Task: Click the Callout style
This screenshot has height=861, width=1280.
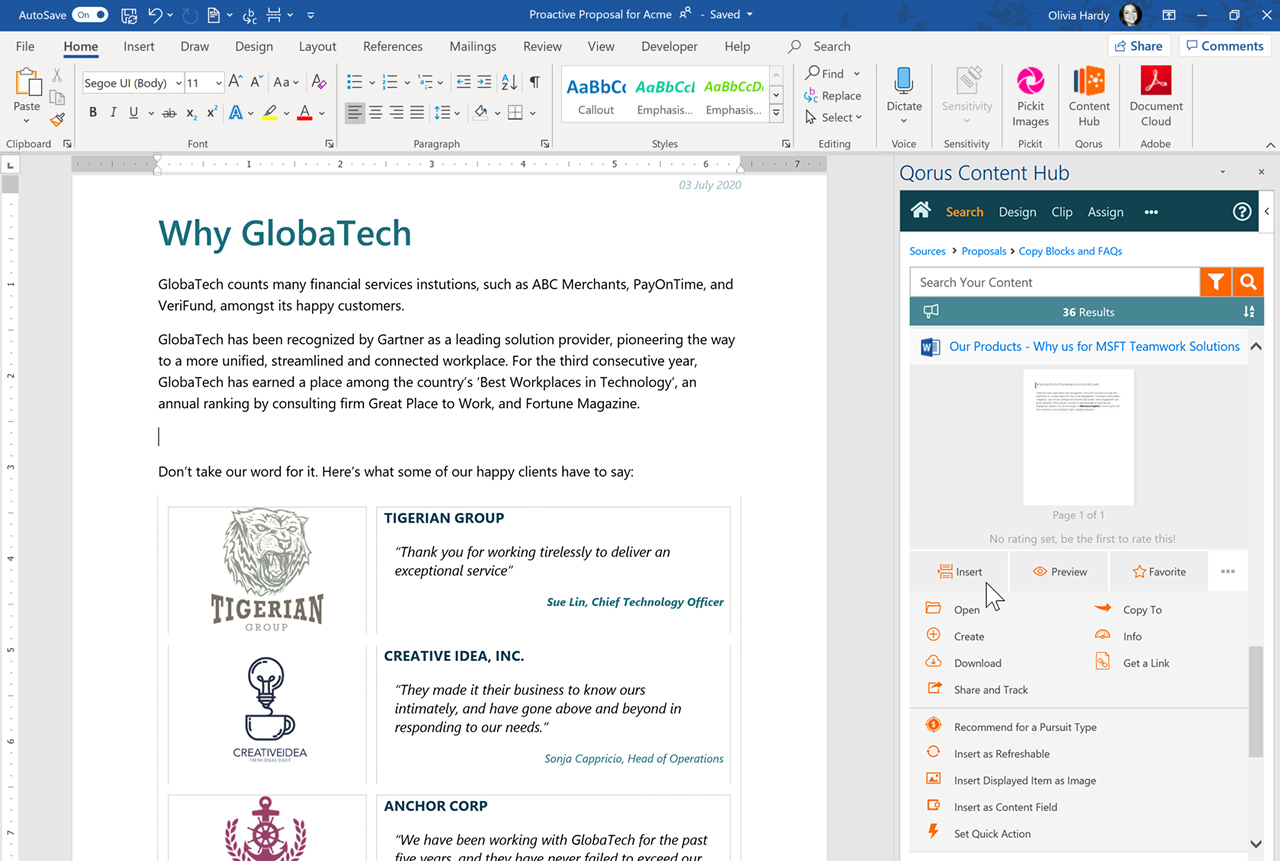Action: tap(596, 95)
